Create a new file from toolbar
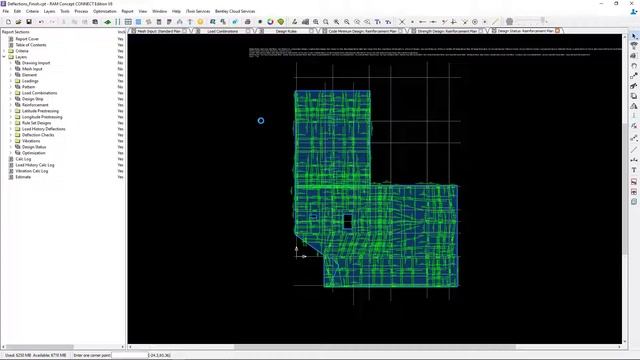This screenshot has width=640, height=360. [8, 22]
